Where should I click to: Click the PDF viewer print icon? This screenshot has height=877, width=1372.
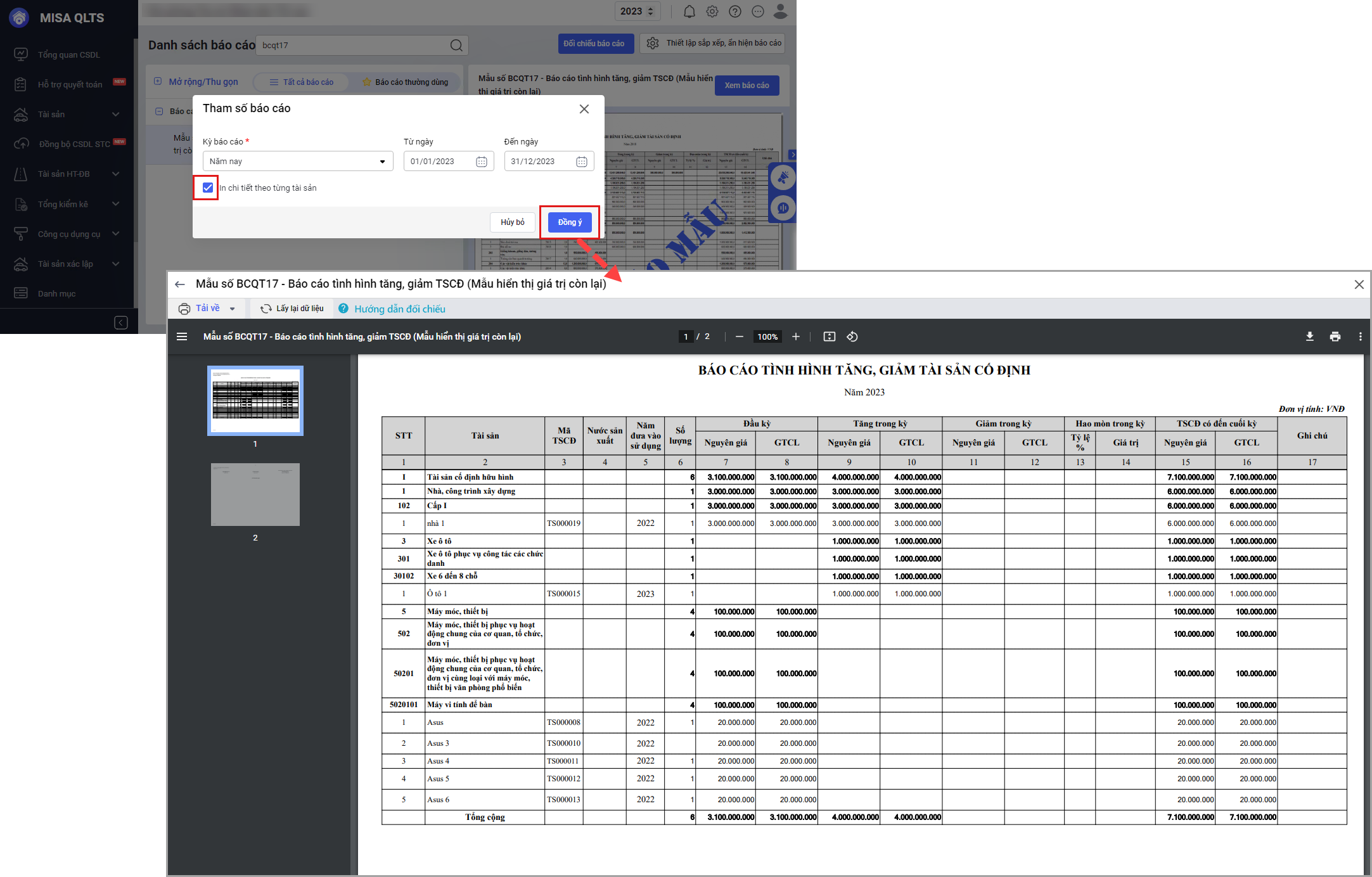click(x=1335, y=336)
